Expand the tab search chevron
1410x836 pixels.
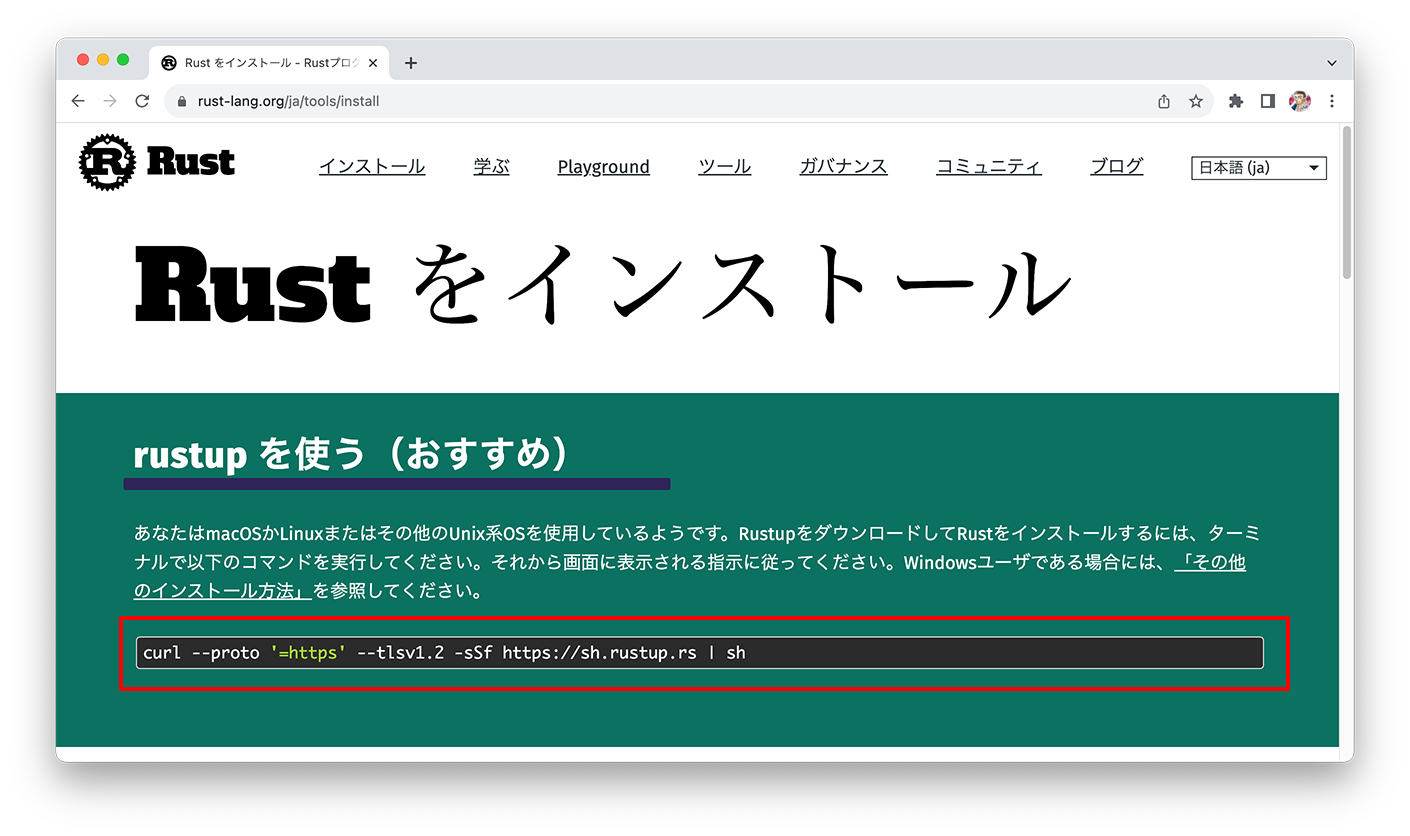pyautogui.click(x=1331, y=63)
